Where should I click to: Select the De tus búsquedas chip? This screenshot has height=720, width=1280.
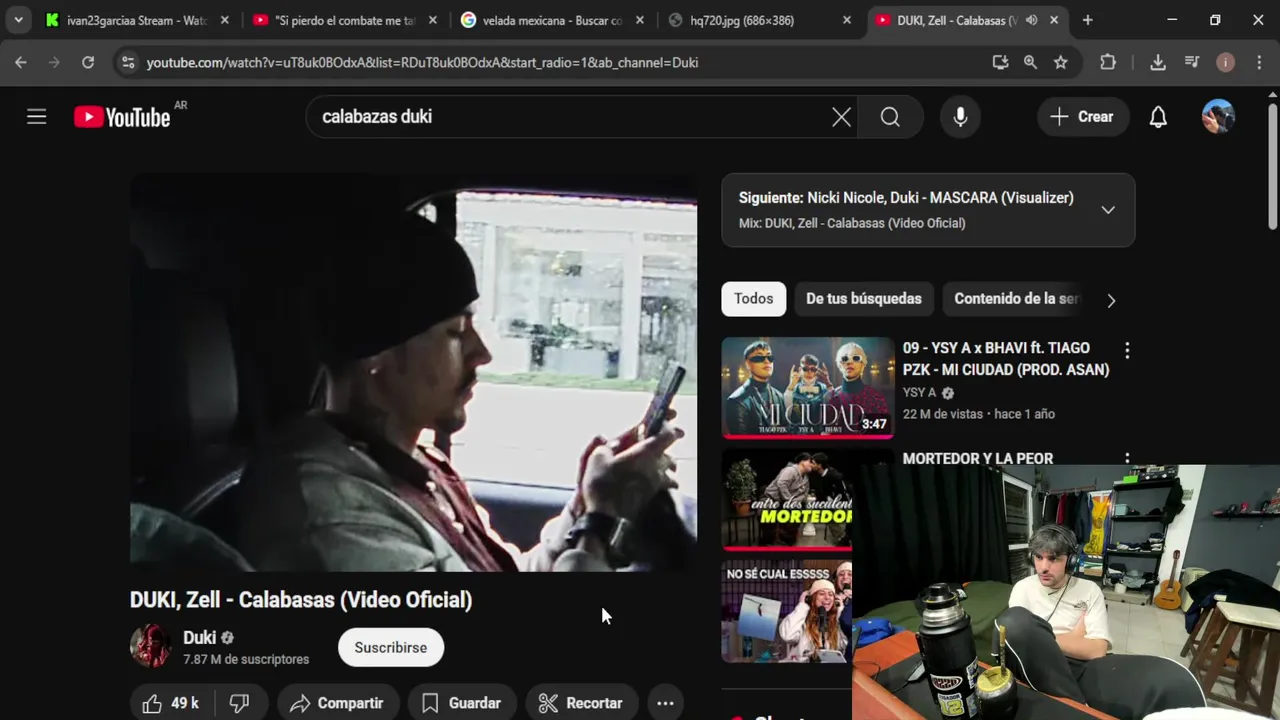click(864, 299)
